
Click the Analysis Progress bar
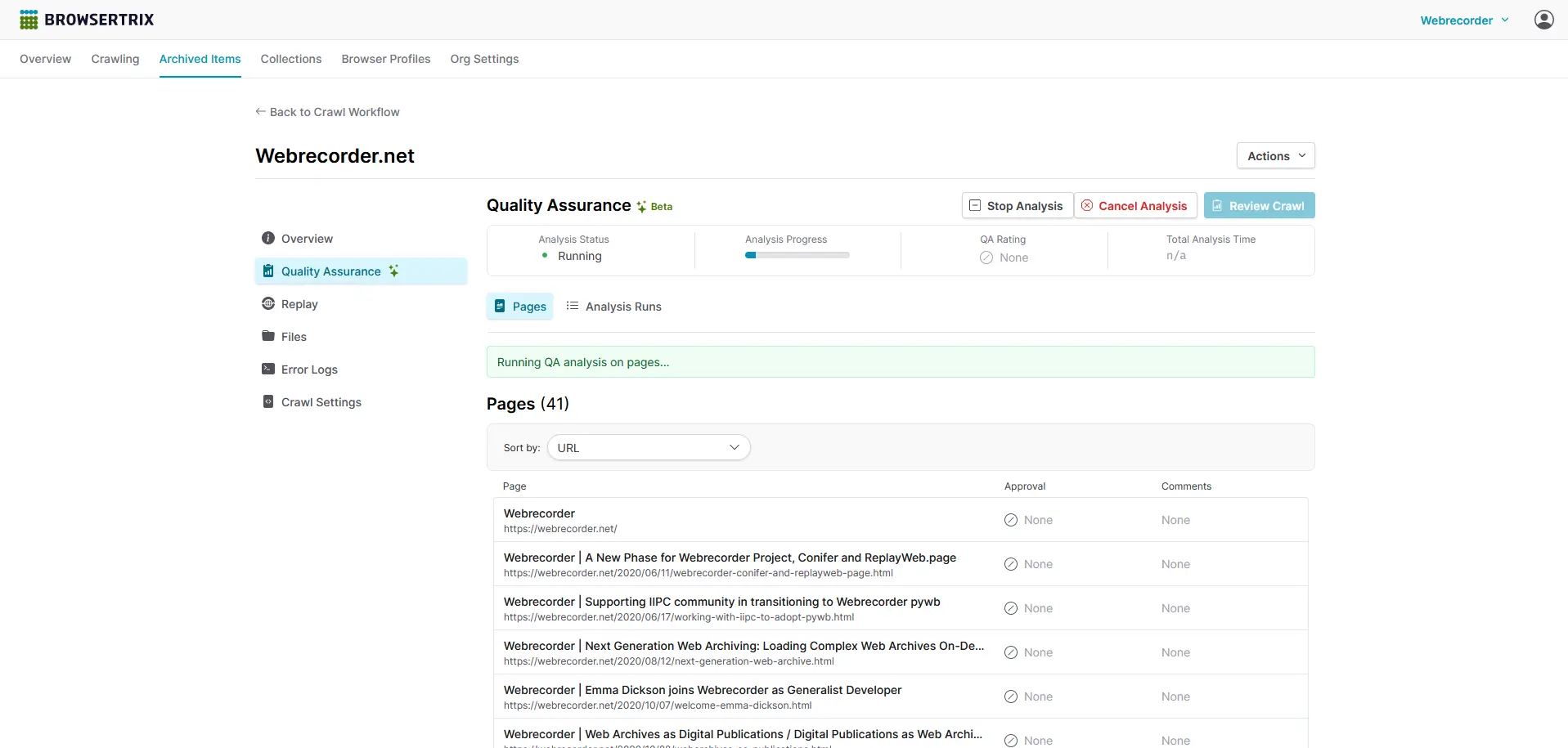(x=797, y=254)
